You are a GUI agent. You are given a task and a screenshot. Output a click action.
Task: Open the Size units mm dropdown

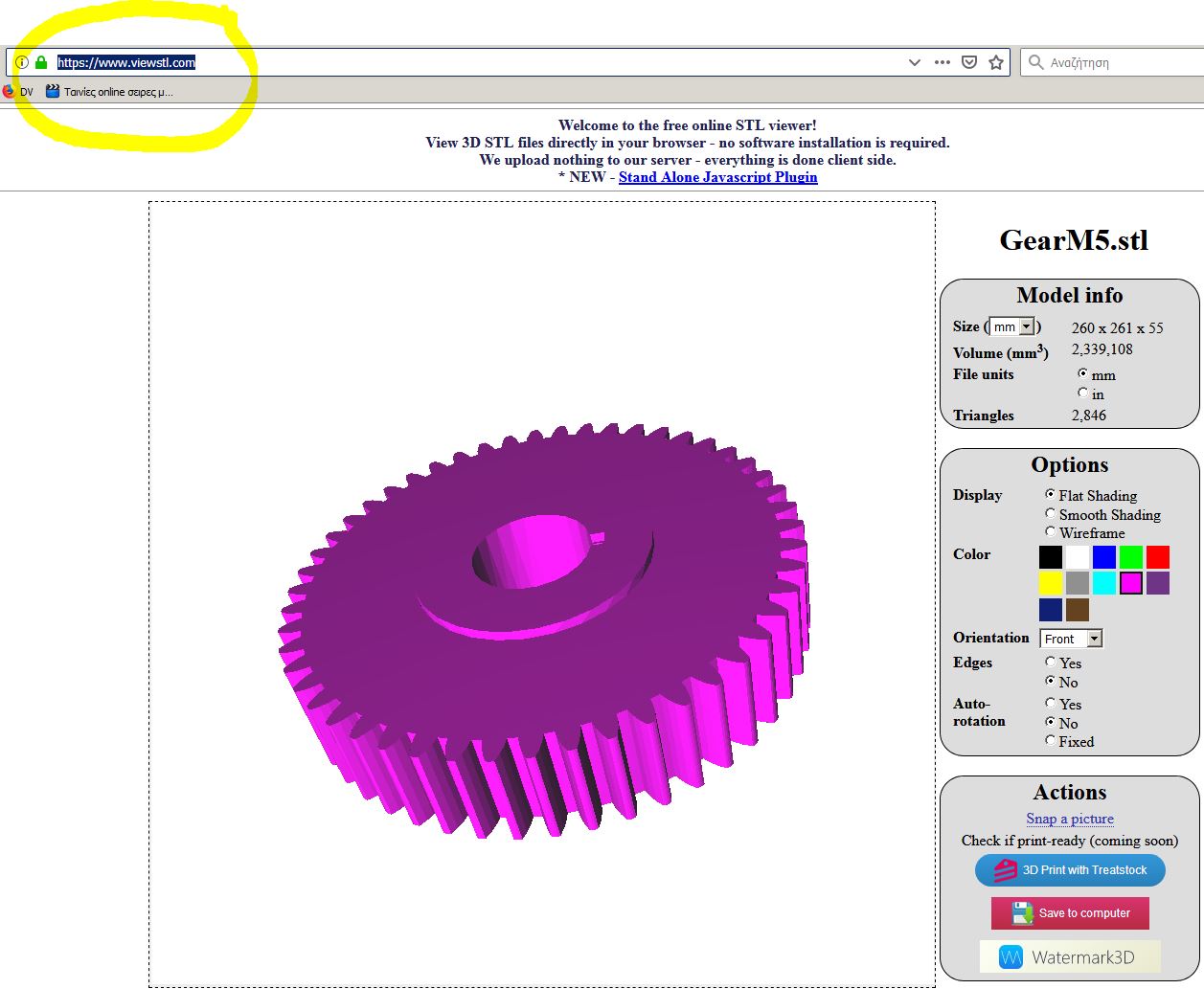[1011, 326]
